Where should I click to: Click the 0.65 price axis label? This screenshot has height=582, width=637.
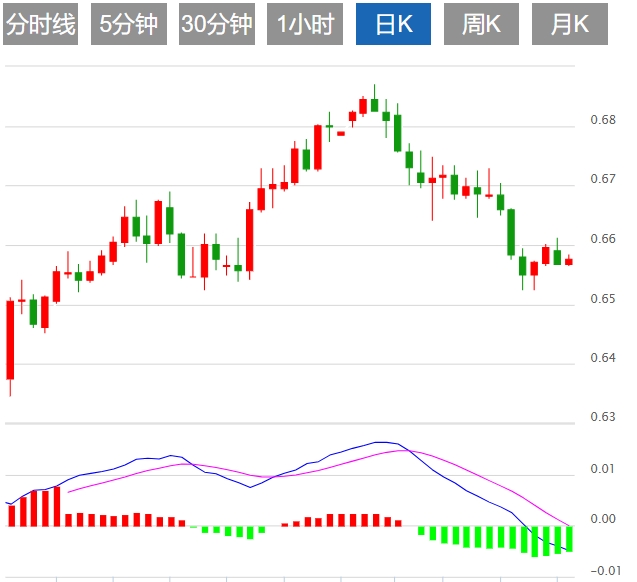pos(603,299)
